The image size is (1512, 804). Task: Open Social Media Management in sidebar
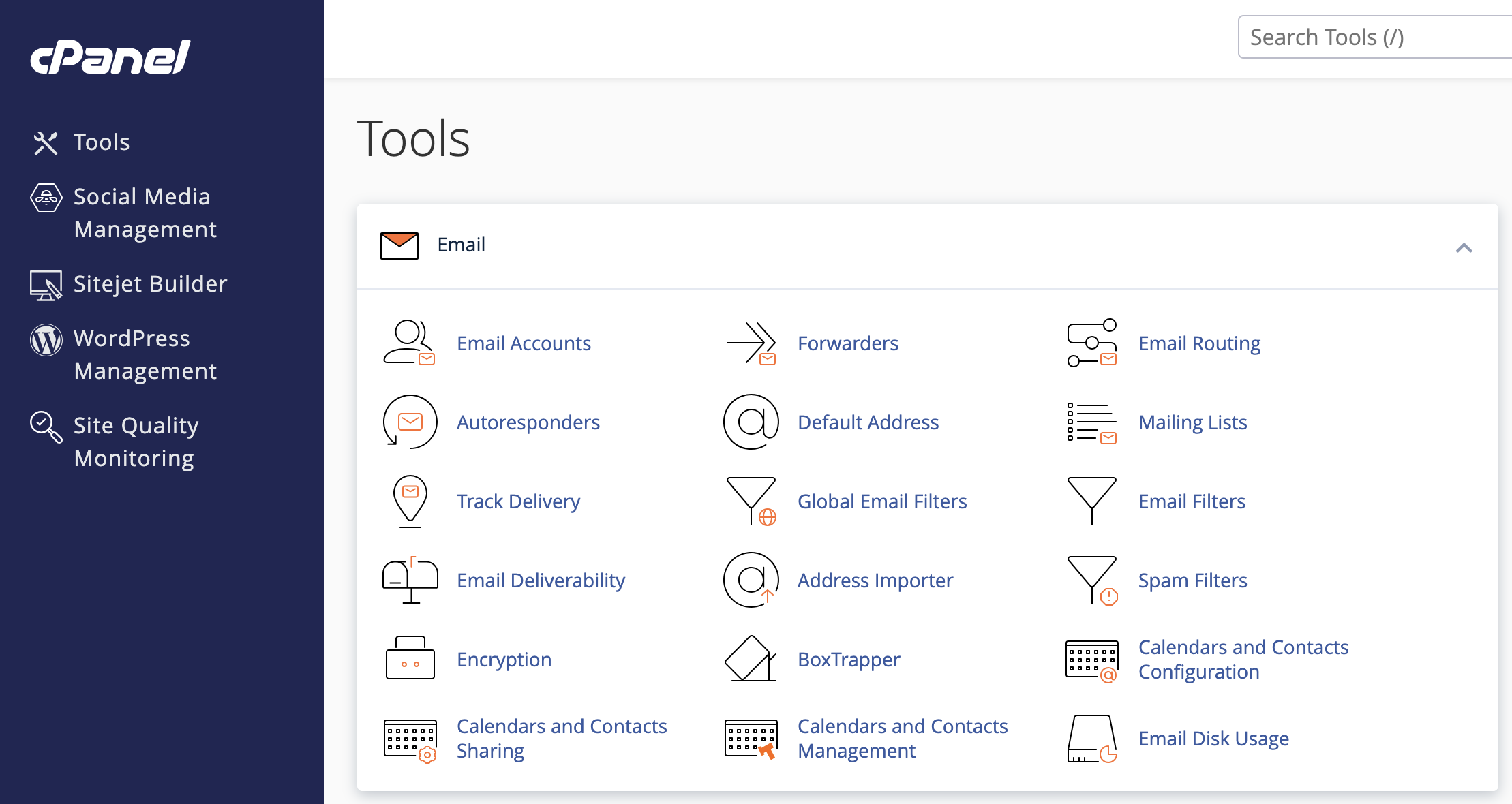point(145,213)
